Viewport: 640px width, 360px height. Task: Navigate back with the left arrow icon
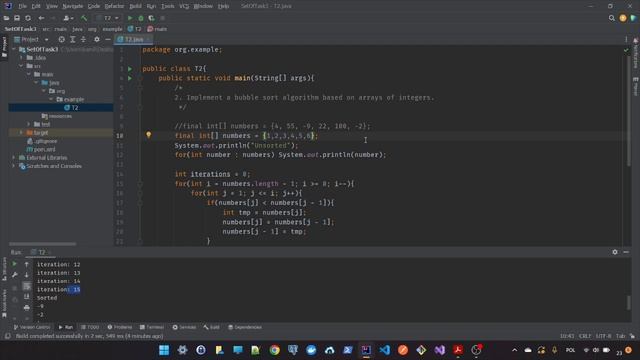[x=41, y=18]
